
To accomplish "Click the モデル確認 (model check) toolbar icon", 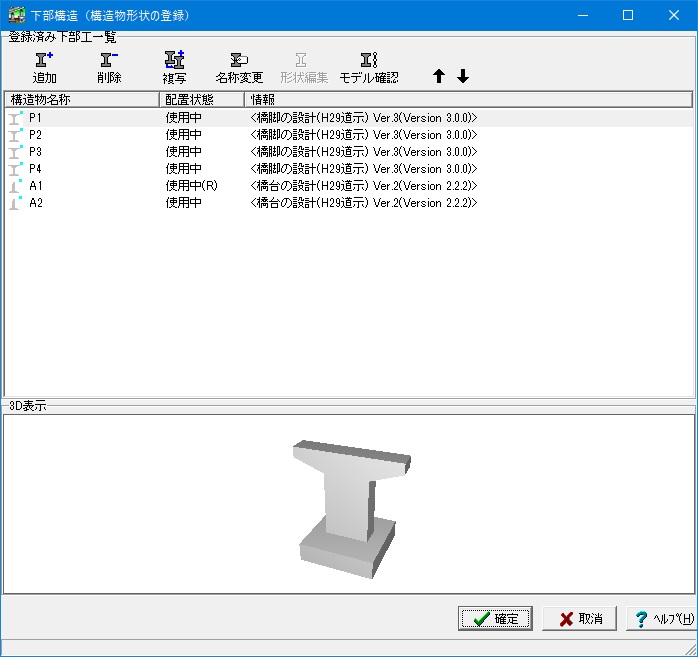I will pyautogui.click(x=369, y=68).
